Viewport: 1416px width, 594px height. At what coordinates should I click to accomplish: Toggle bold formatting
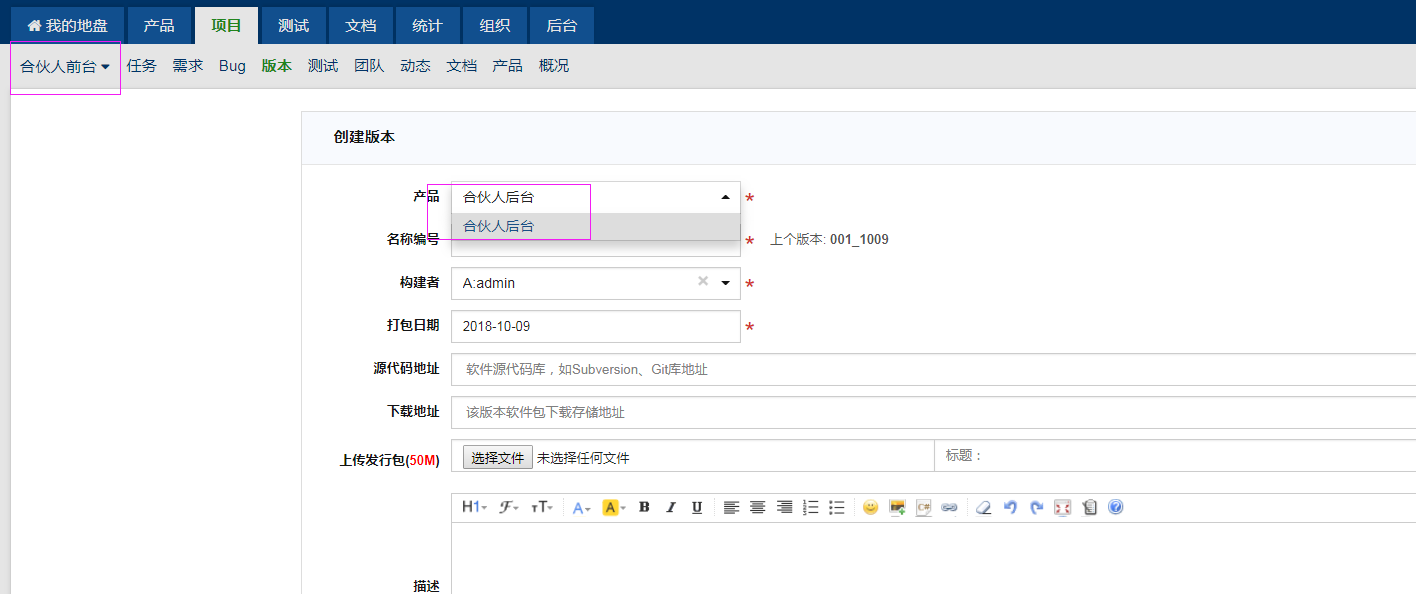click(x=644, y=508)
